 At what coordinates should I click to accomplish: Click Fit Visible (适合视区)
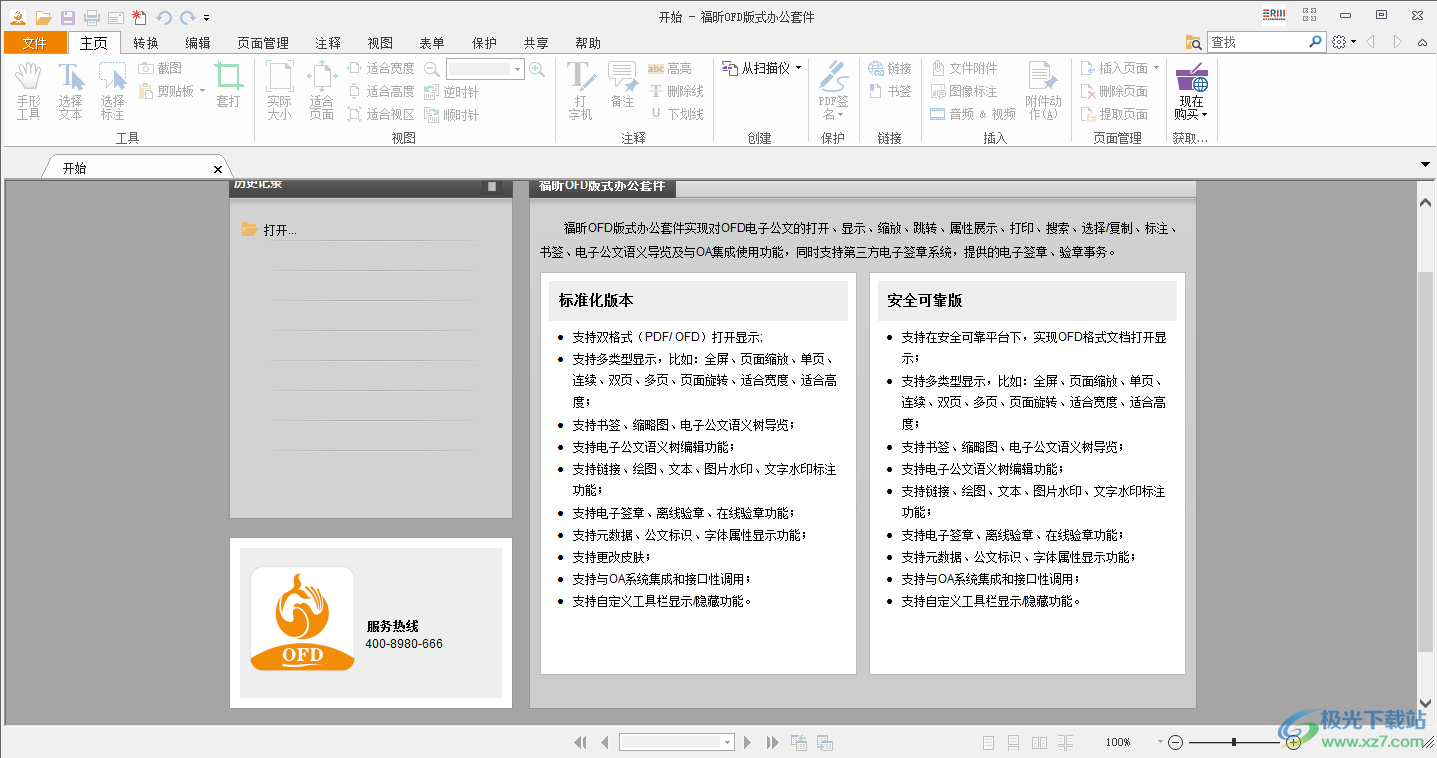(x=381, y=114)
